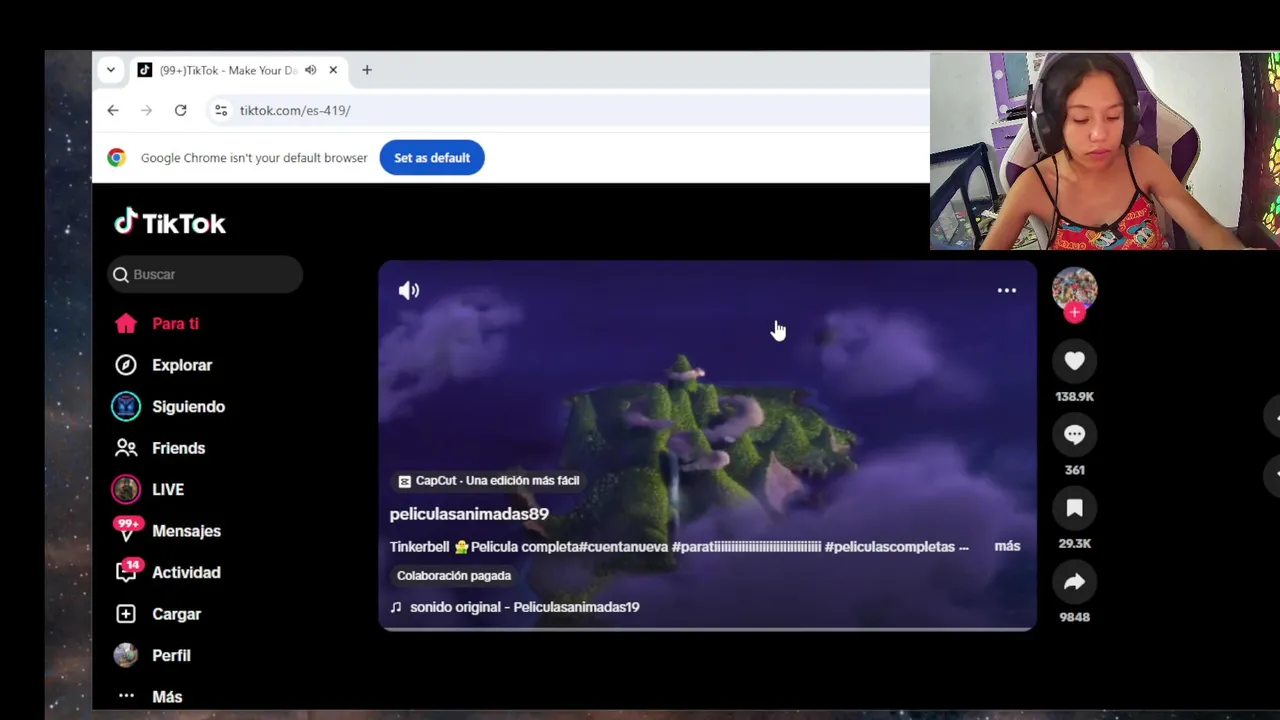This screenshot has width=1280, height=720.
Task: Click the Chrome forward arrow
Action: (x=147, y=110)
